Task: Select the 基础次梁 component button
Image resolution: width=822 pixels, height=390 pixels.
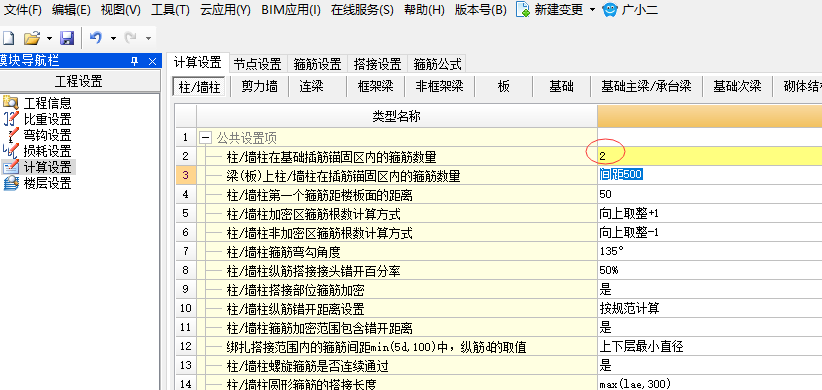Action: 737,86
